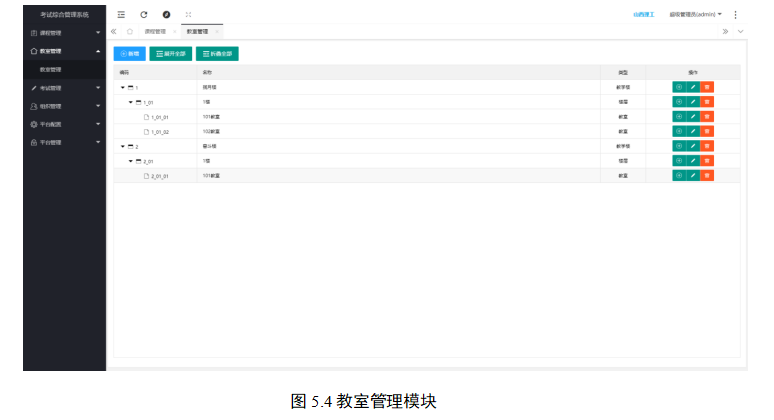774x420 pixels.
Task: Edit row 1 with pencil icon
Action: click(x=693, y=87)
